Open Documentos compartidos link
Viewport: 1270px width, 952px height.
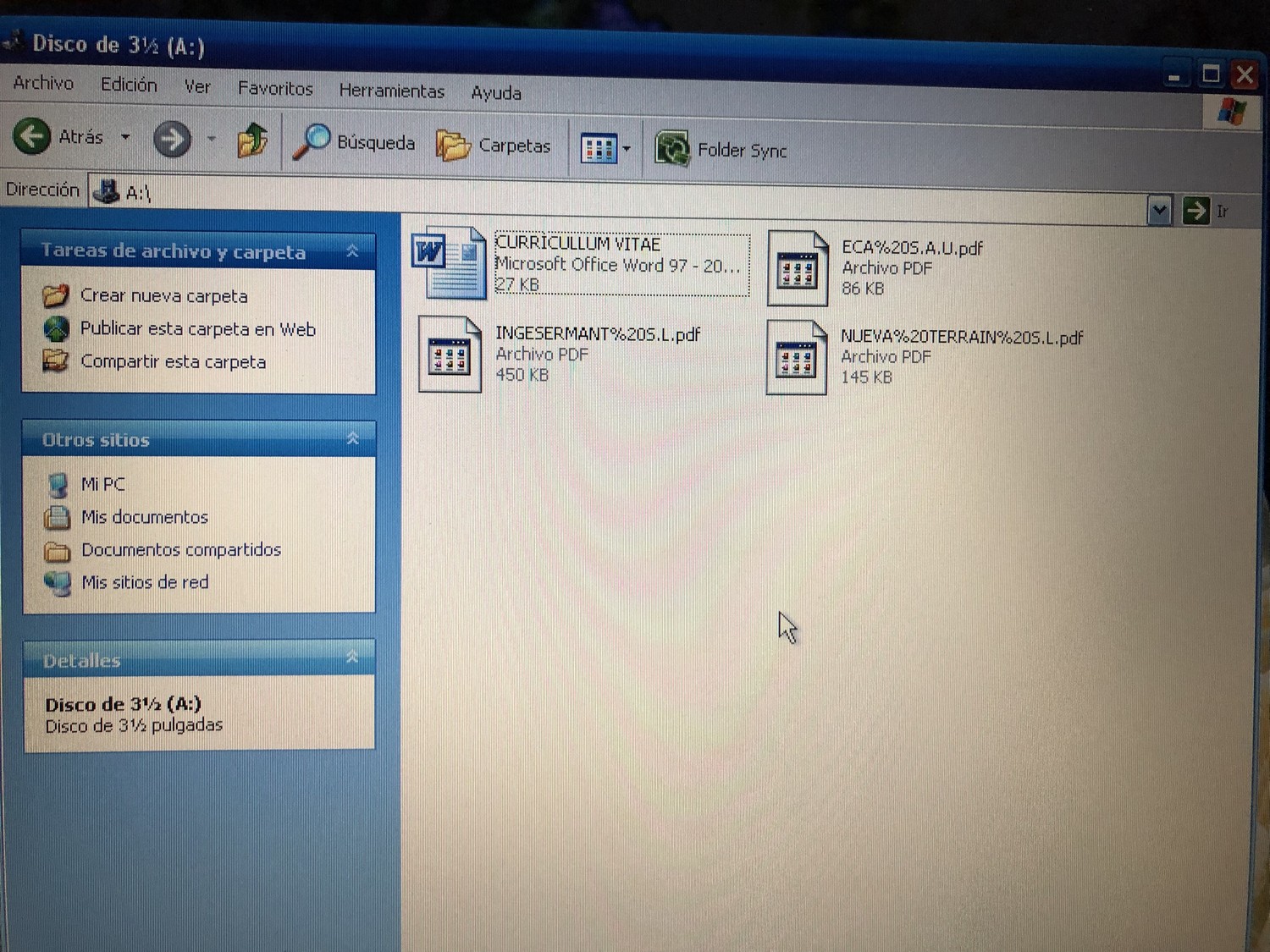pyautogui.click(x=181, y=550)
